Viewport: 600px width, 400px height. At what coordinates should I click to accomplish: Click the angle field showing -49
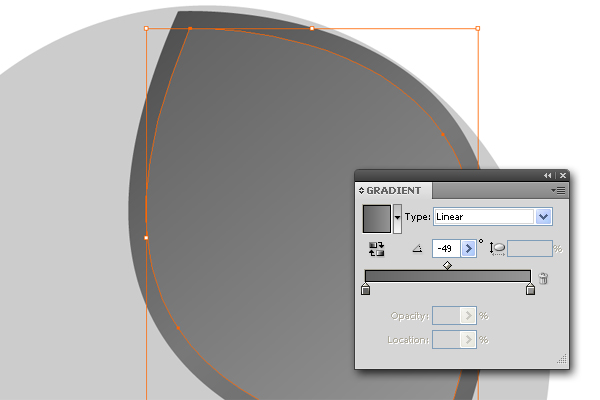pos(446,249)
